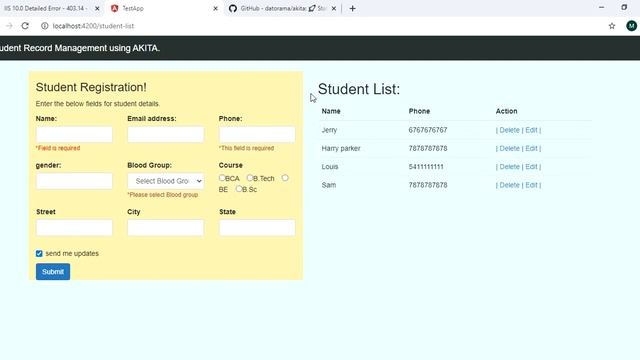Focus the City input field
Screen dimensions: 640x360
pyautogui.click(x=166, y=228)
